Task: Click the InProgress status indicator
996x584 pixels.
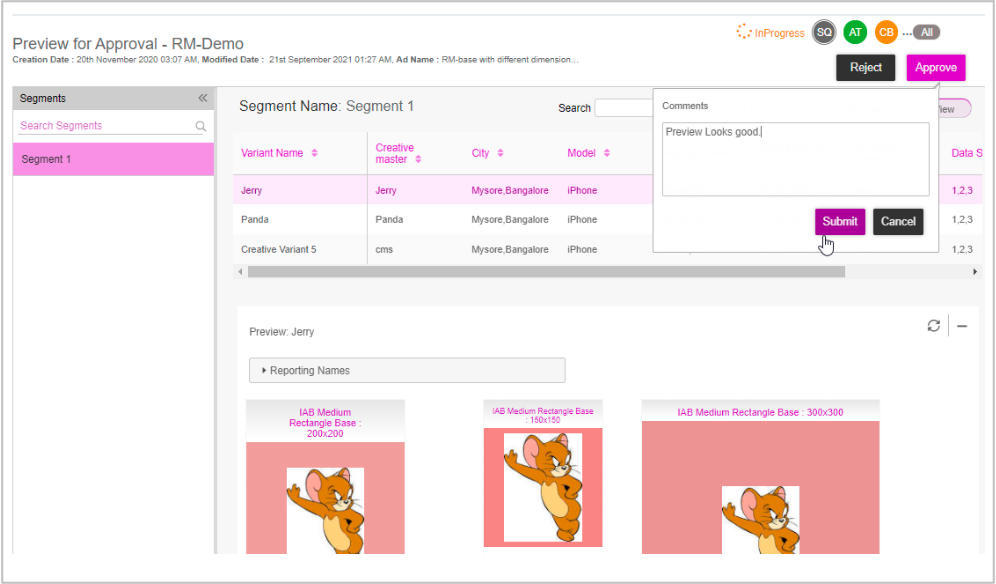Action: 771,32
